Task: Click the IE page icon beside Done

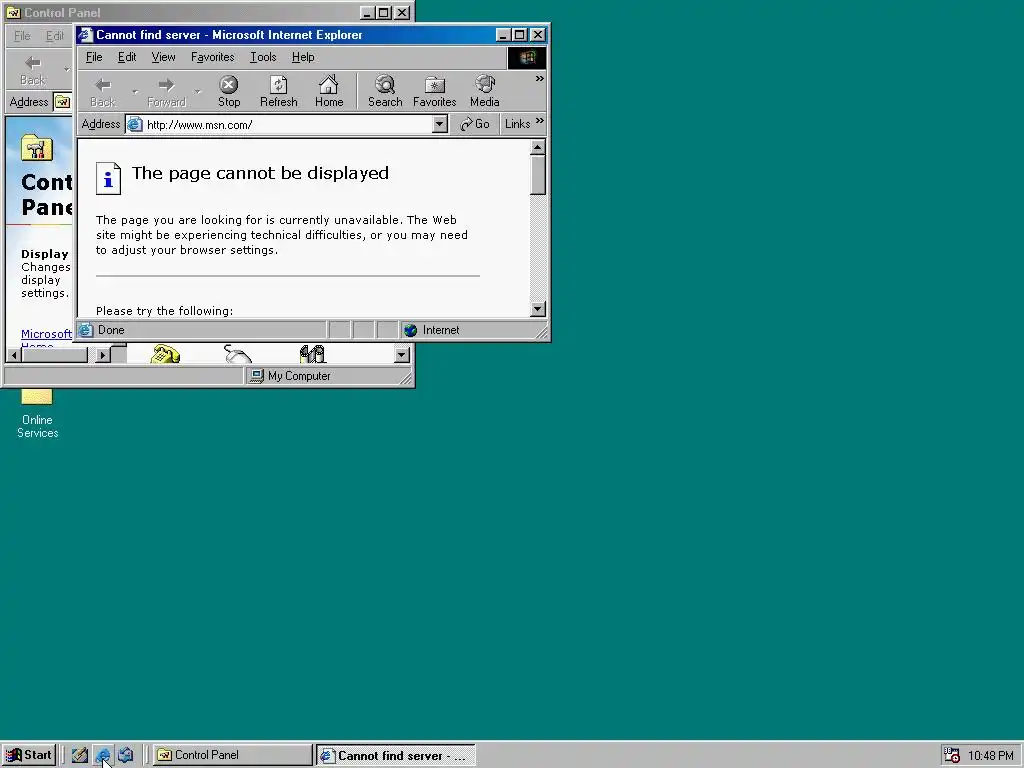Action: click(x=86, y=330)
